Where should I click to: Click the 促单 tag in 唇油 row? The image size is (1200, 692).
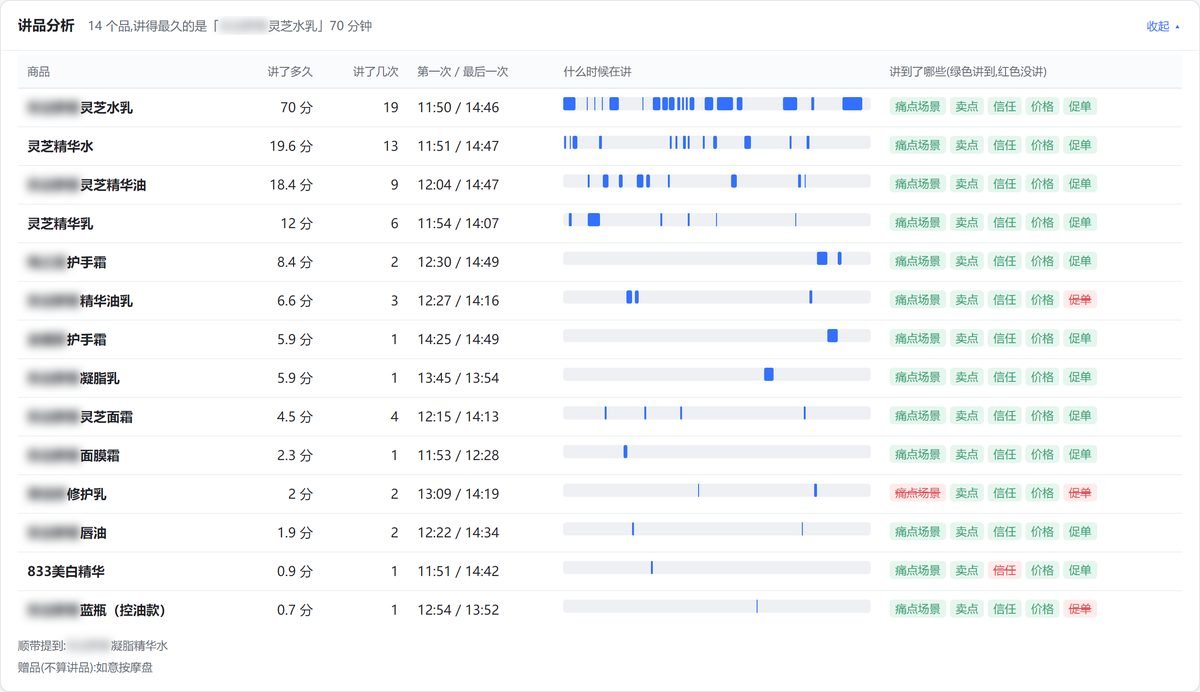[1080, 532]
